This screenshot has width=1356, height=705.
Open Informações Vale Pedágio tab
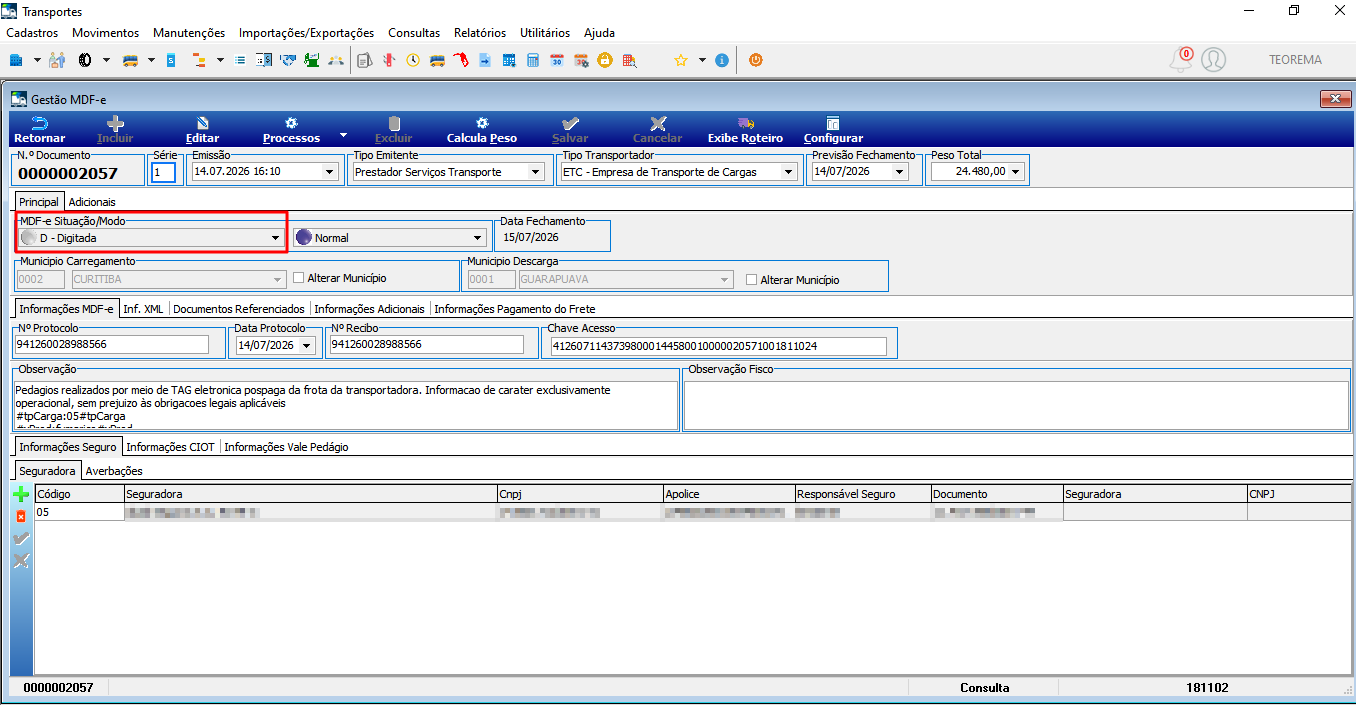(x=286, y=447)
